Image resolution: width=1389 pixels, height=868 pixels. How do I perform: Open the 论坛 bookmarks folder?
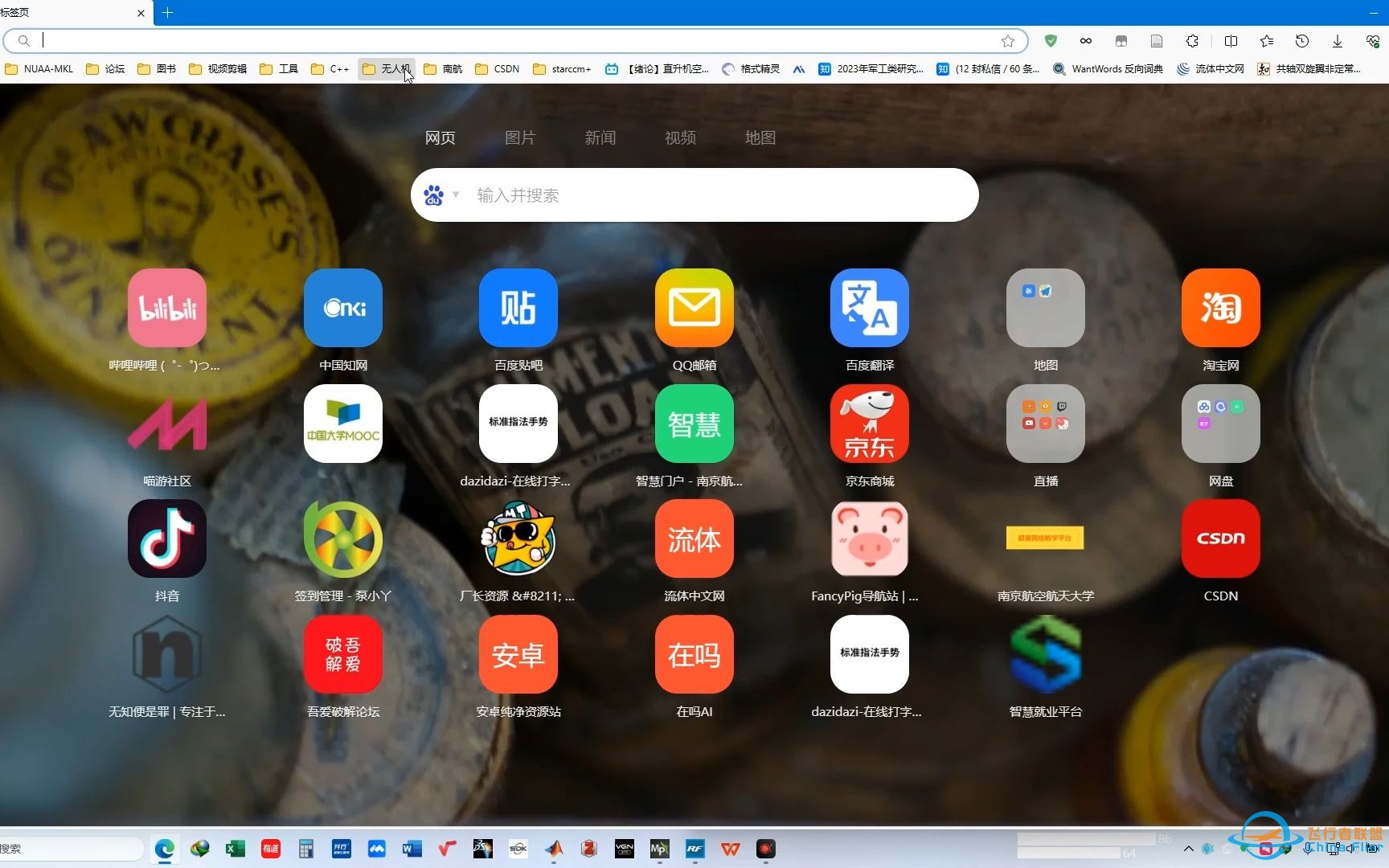click(x=106, y=69)
